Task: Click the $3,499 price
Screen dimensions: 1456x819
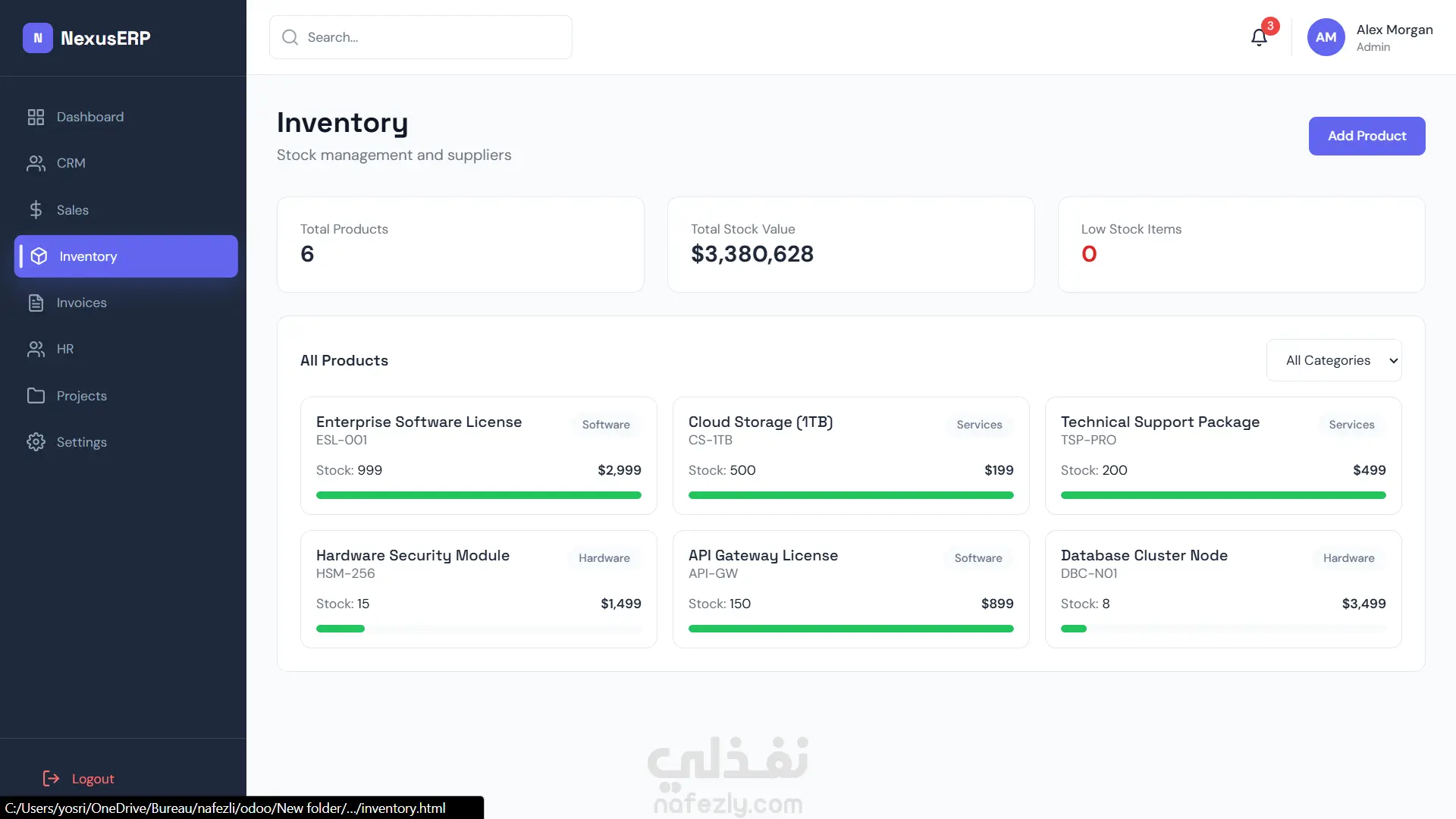Action: [x=1364, y=604]
